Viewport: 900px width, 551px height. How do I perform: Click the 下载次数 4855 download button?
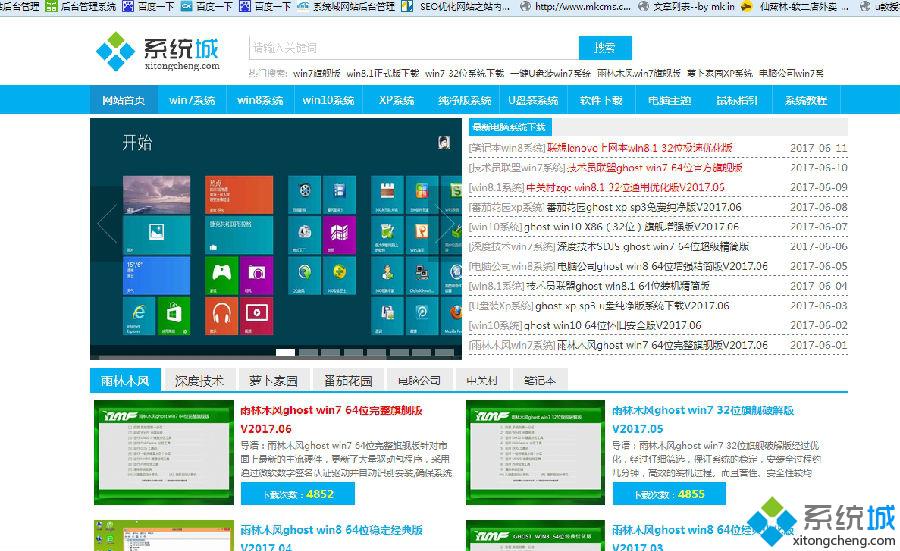[669, 494]
